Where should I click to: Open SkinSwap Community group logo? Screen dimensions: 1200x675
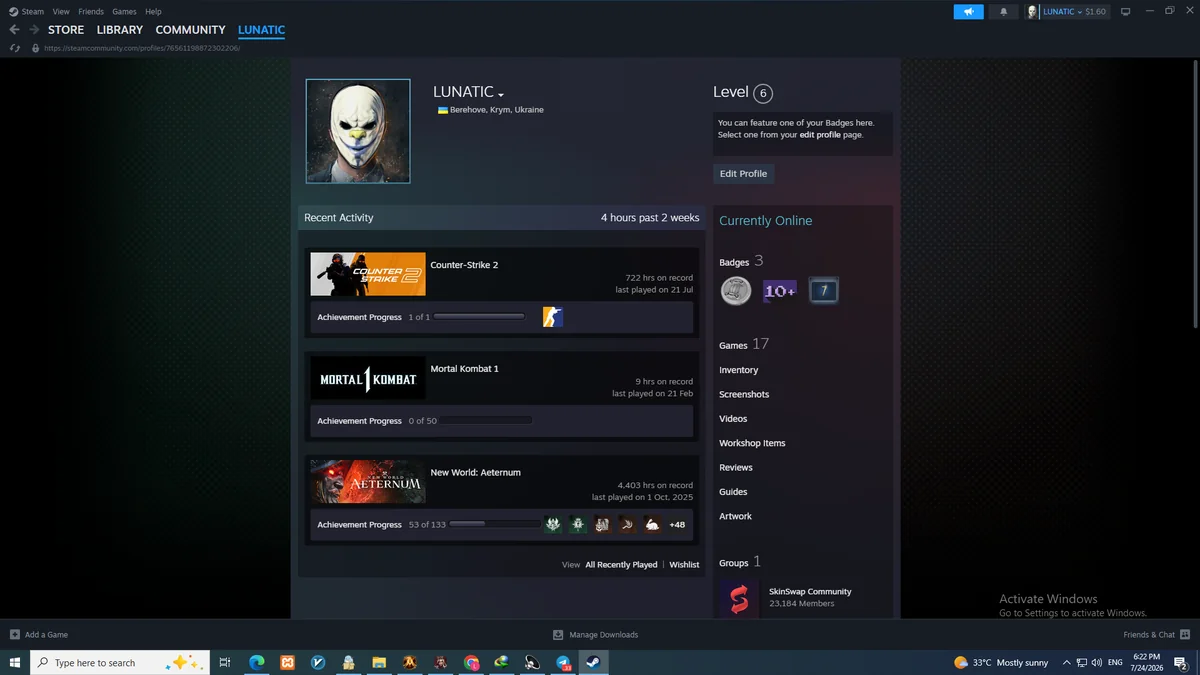739,598
